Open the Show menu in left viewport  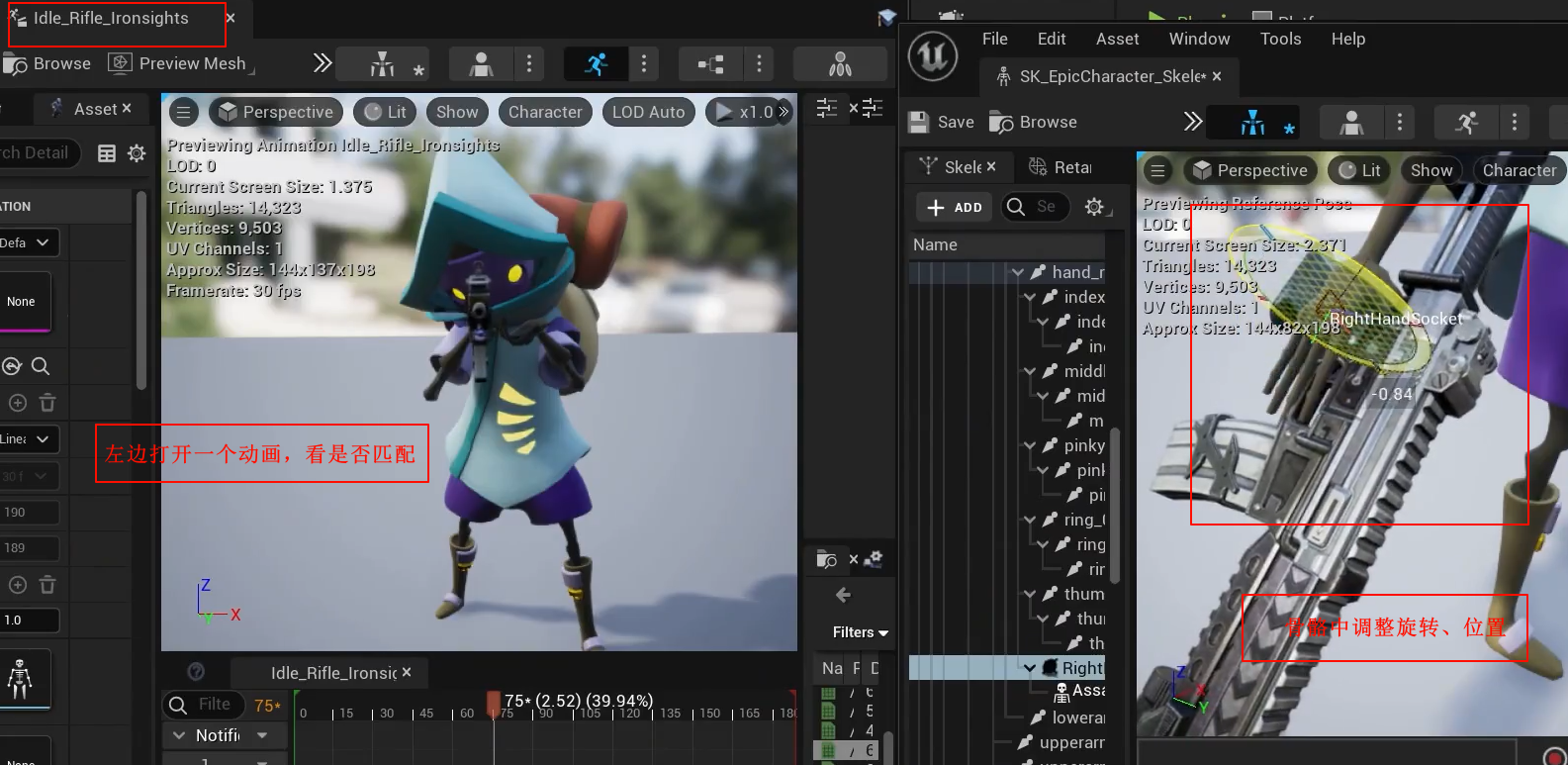click(457, 112)
